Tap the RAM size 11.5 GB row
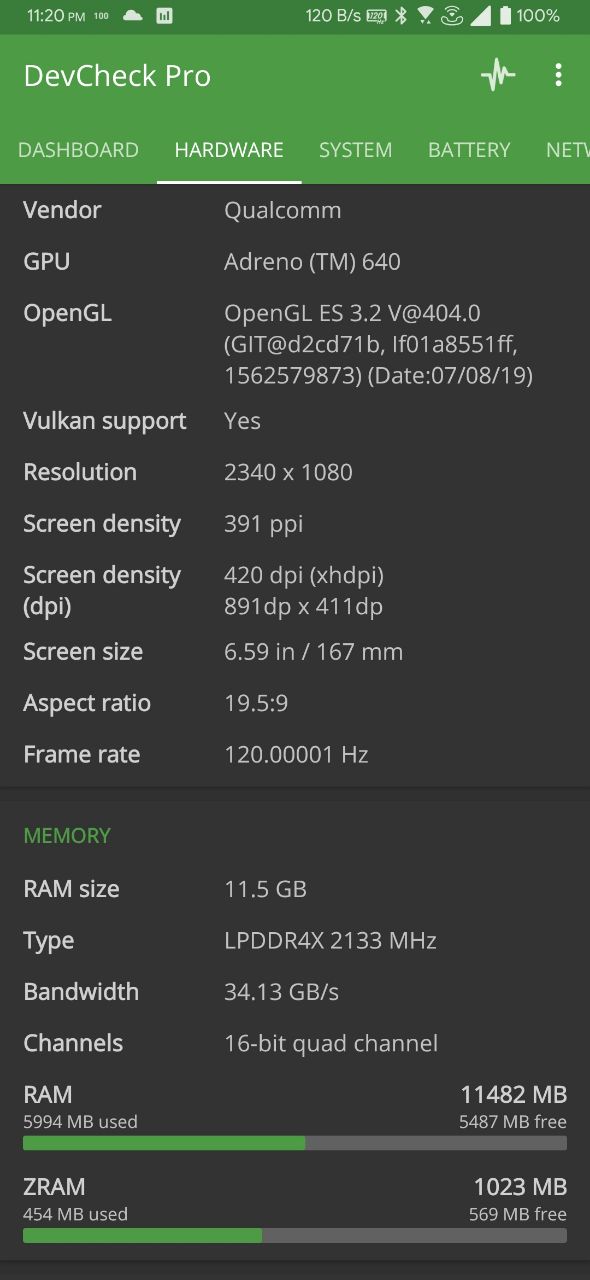This screenshot has width=590, height=1280. click(x=295, y=889)
